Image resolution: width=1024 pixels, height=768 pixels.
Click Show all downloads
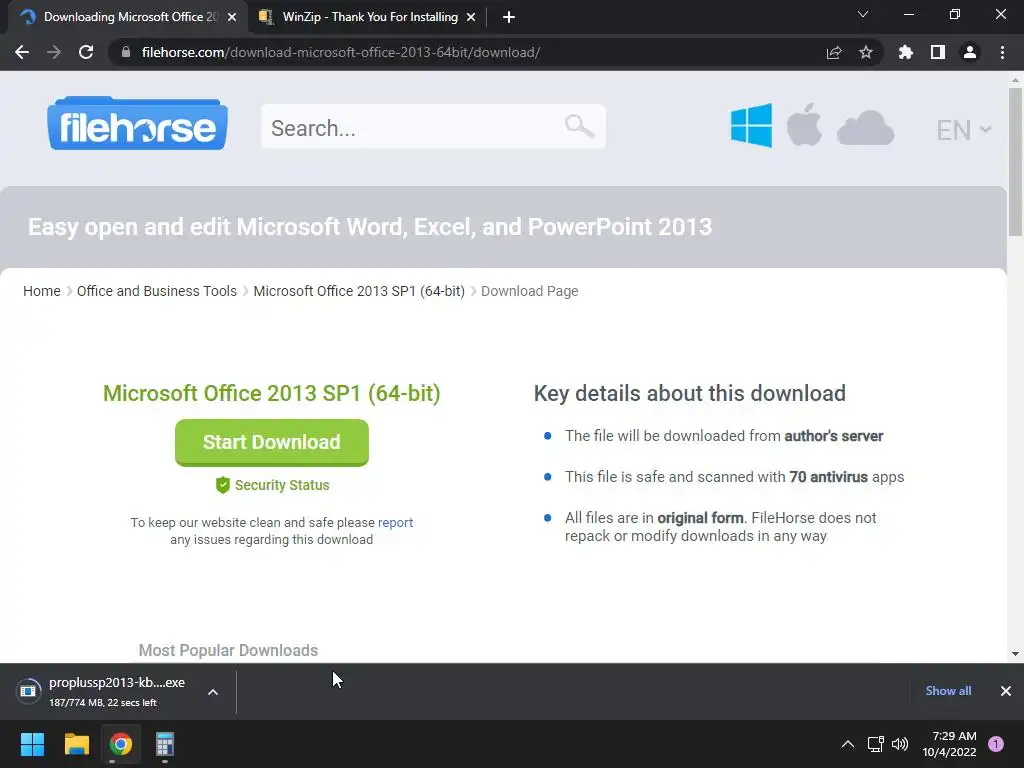tap(948, 691)
